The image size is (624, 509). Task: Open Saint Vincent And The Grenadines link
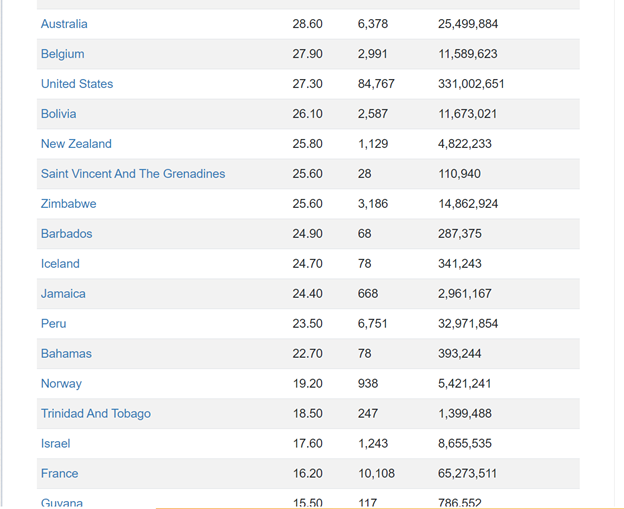tap(133, 174)
